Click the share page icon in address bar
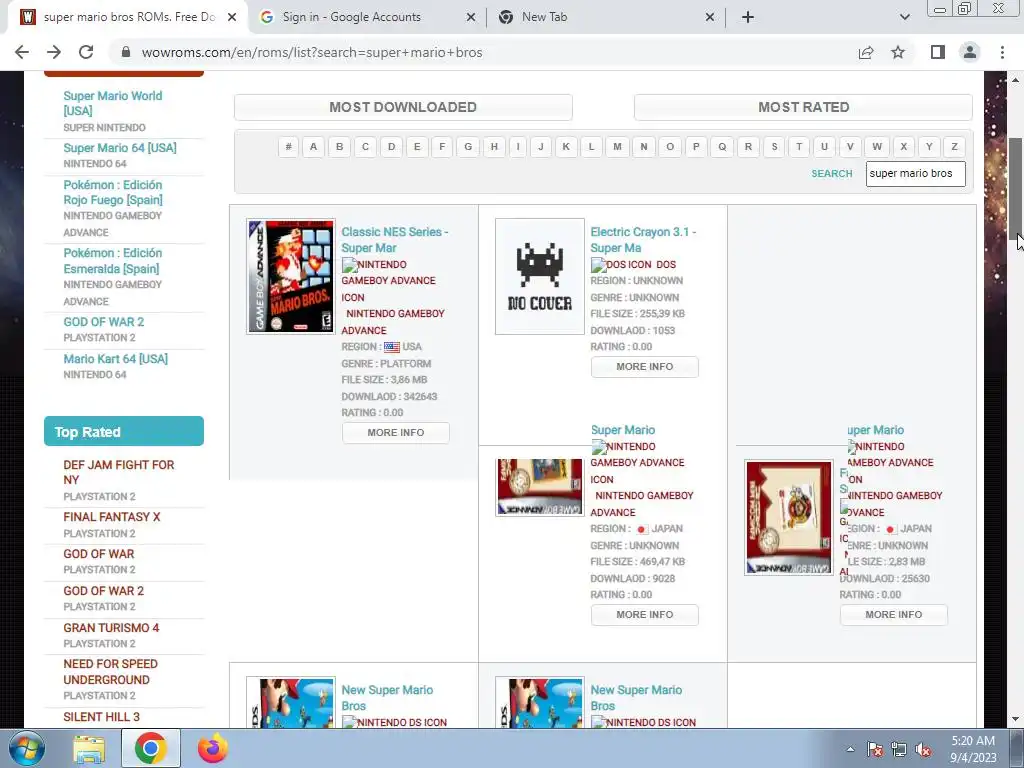 (x=866, y=52)
